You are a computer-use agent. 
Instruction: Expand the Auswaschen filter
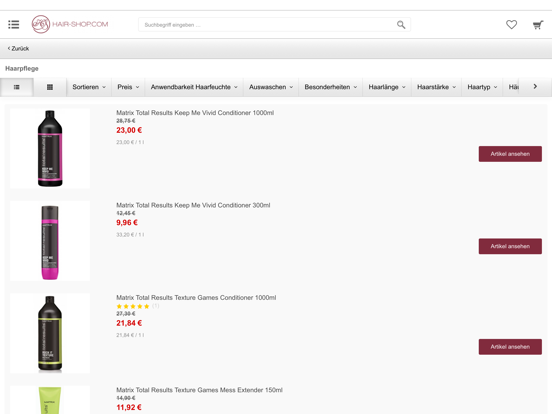pos(271,87)
